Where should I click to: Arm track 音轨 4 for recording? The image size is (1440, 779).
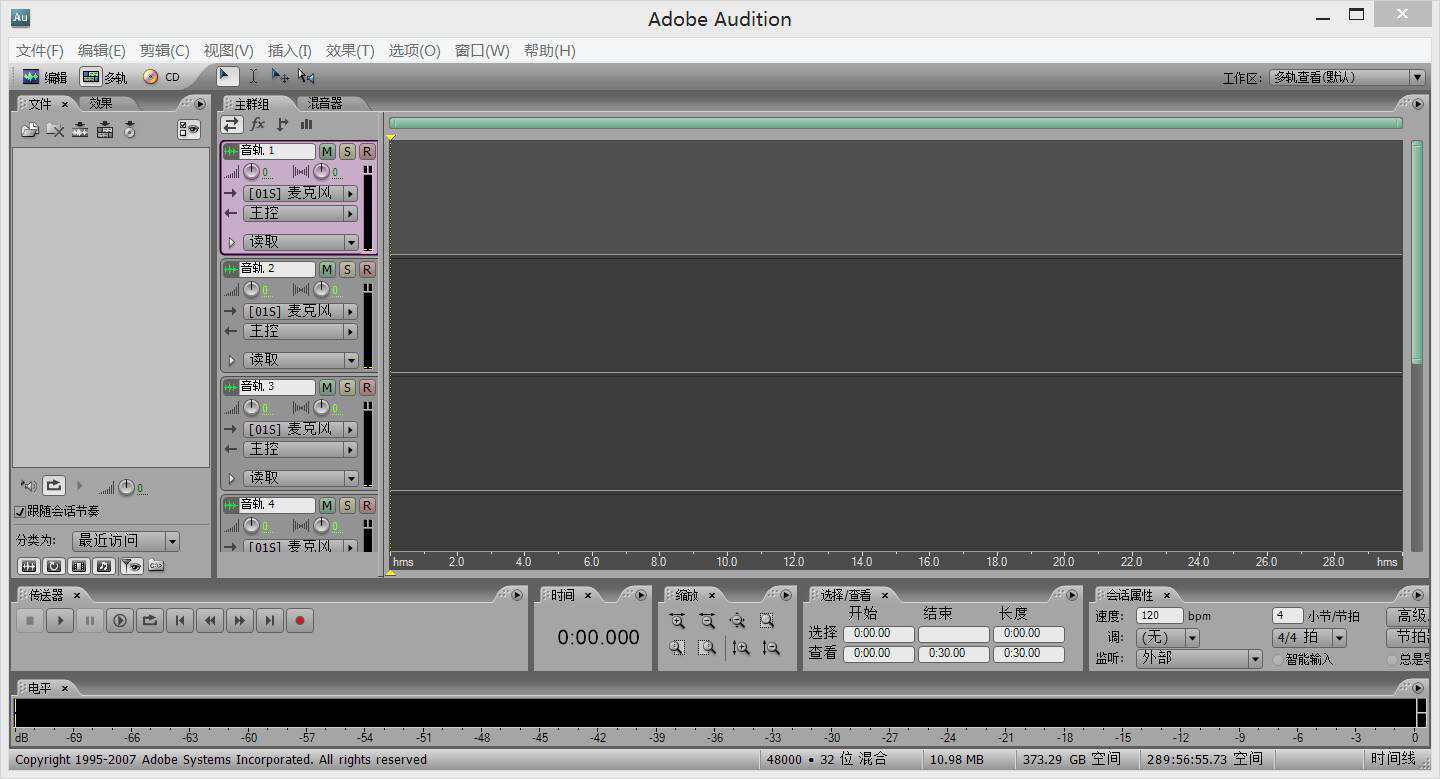pyautogui.click(x=367, y=505)
